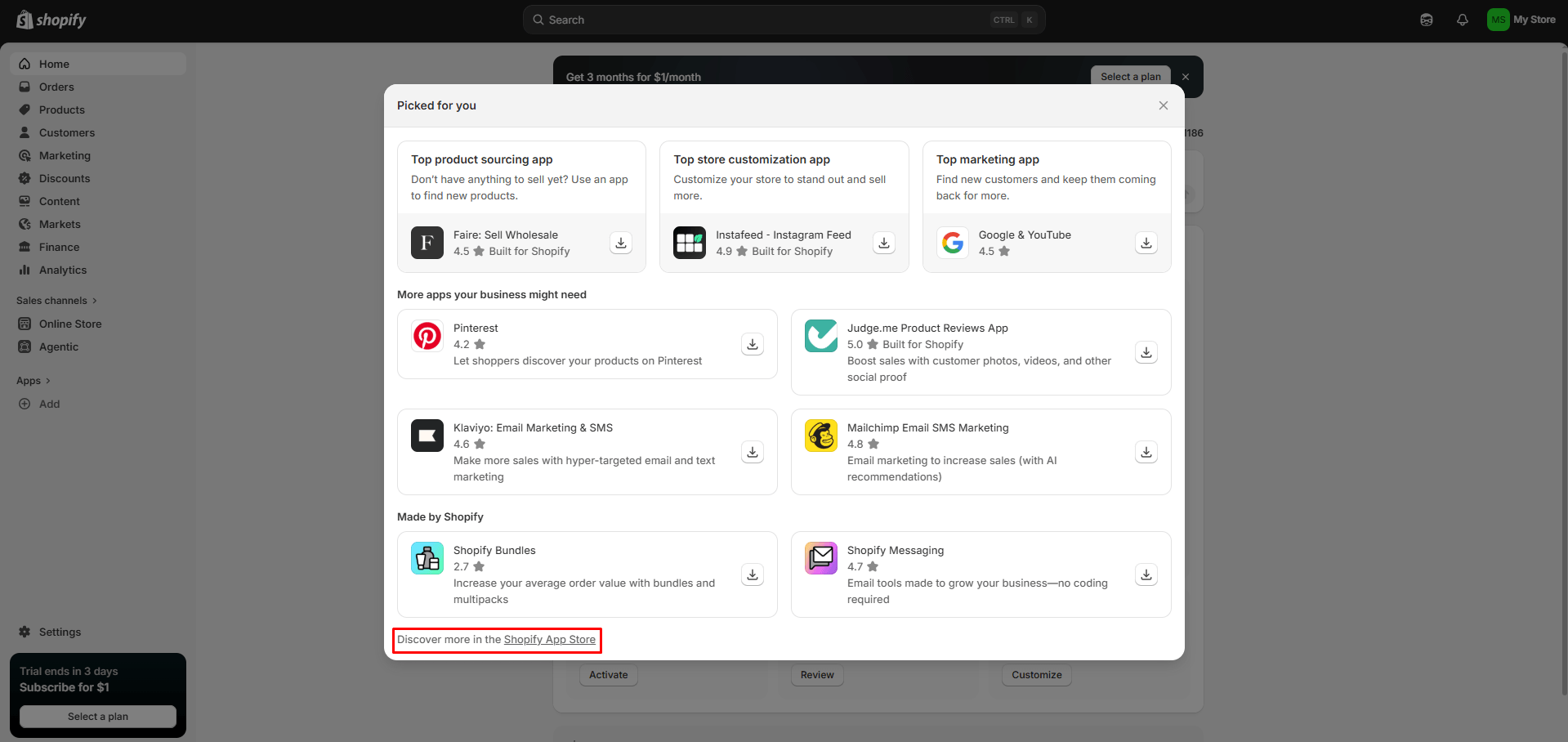Image resolution: width=1568 pixels, height=742 pixels.
Task: Click Select a plan in top banner
Action: pyautogui.click(x=1131, y=77)
